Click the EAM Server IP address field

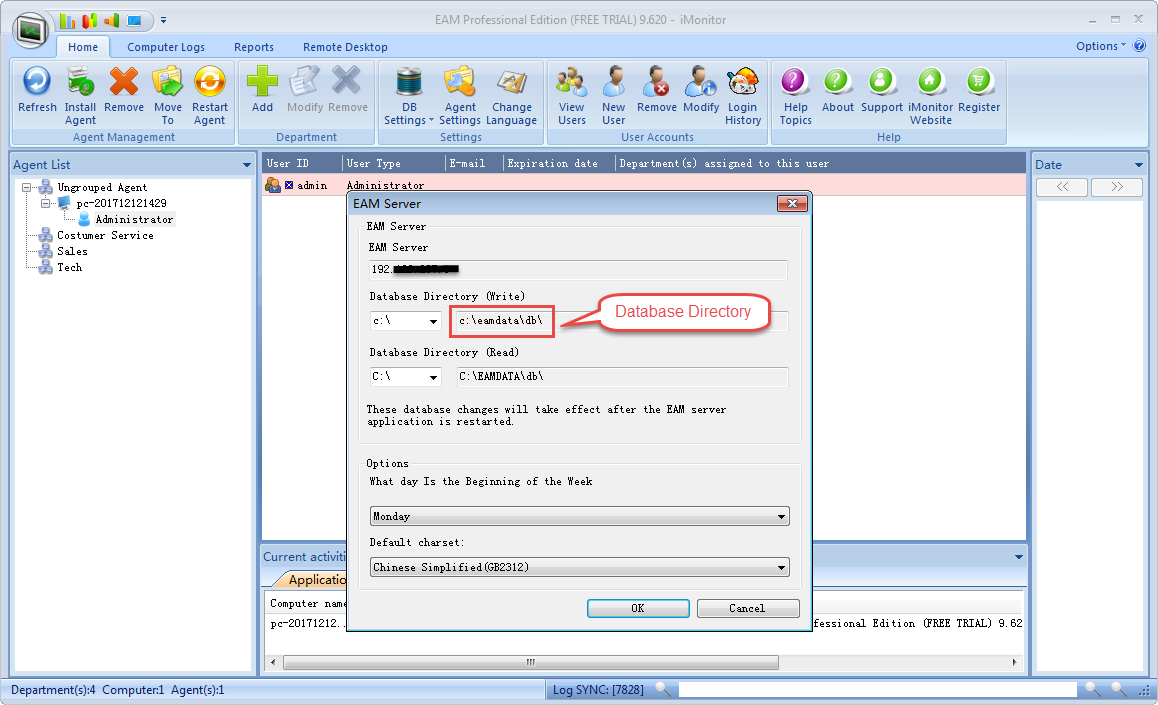click(x=578, y=270)
